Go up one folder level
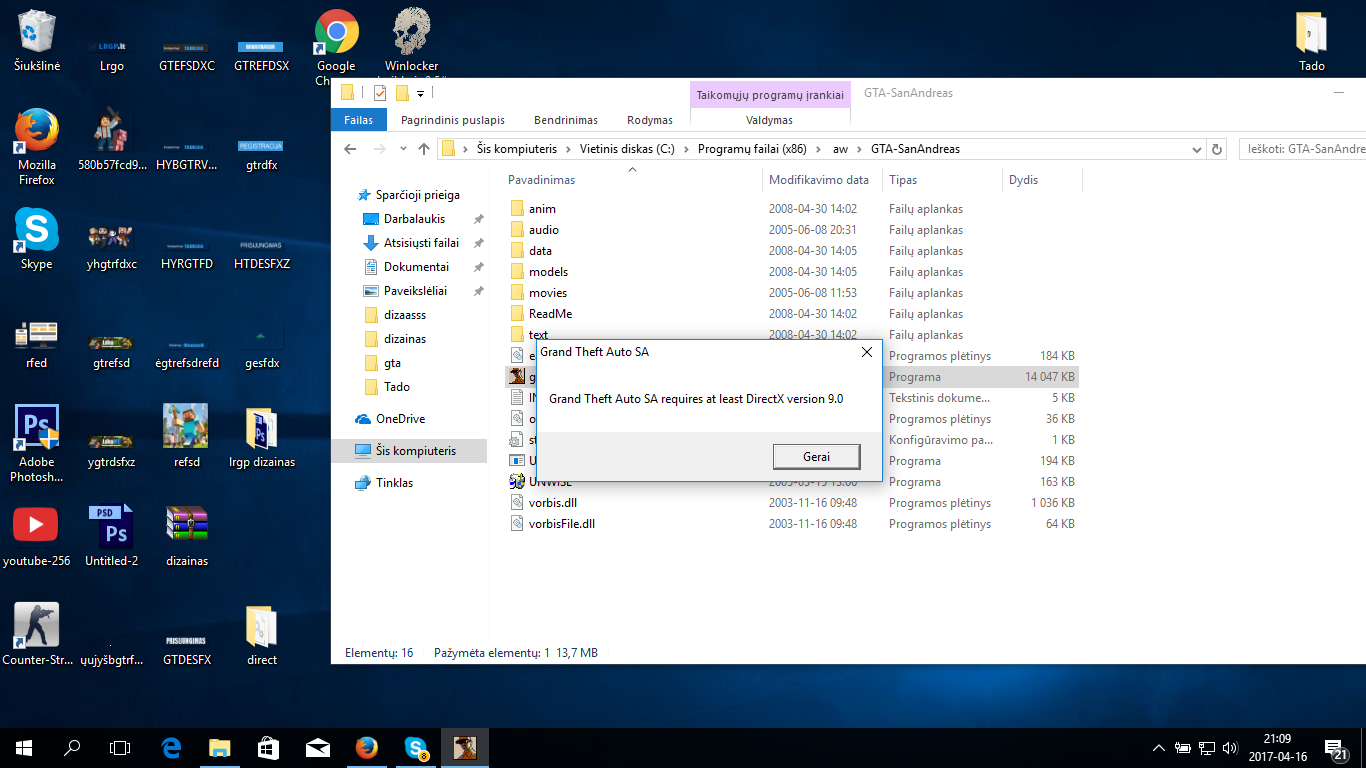Image resolution: width=1366 pixels, height=768 pixels. click(x=424, y=149)
